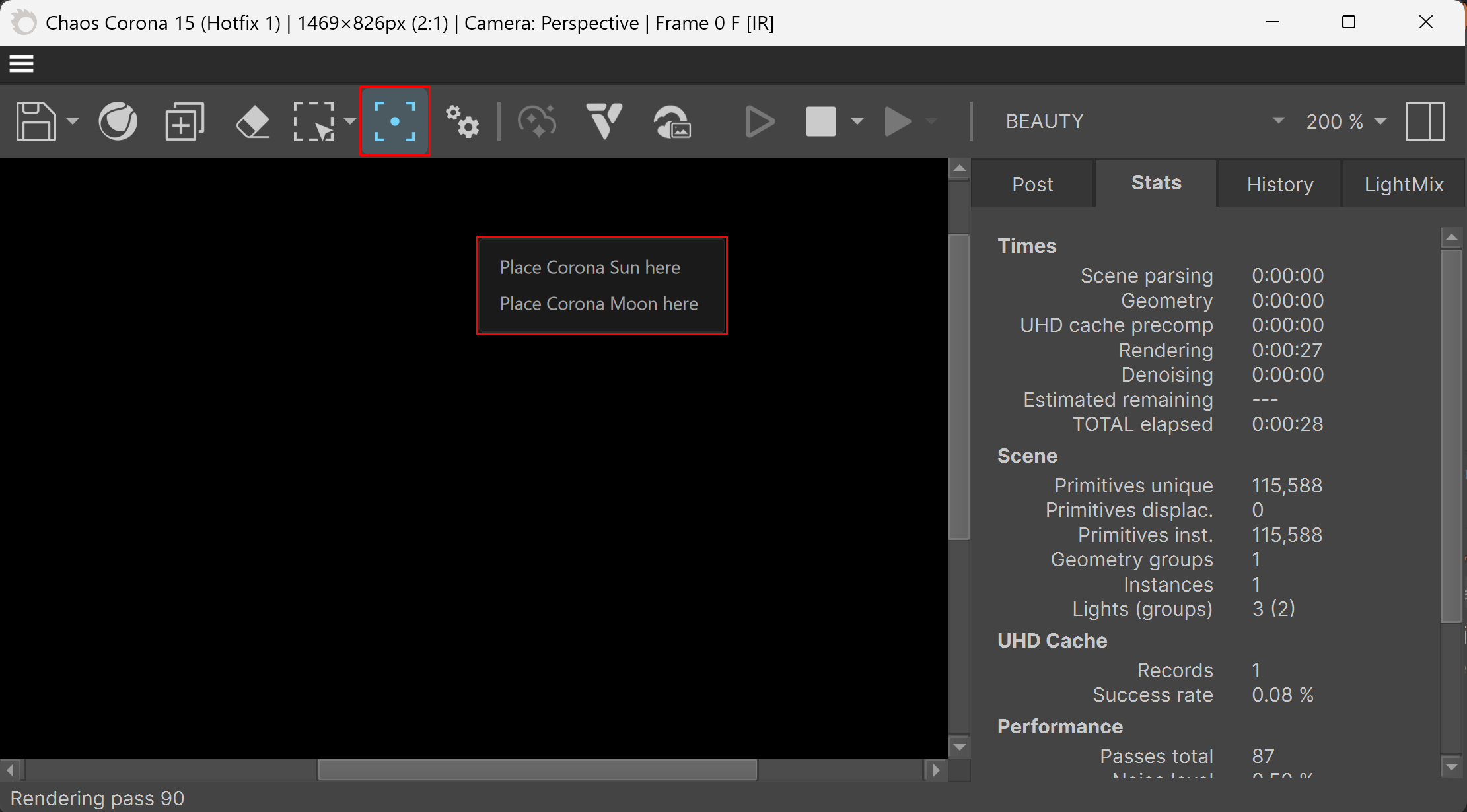The image size is (1467, 812).
Task: Click the AI sparkle enhance icon
Action: click(x=537, y=121)
